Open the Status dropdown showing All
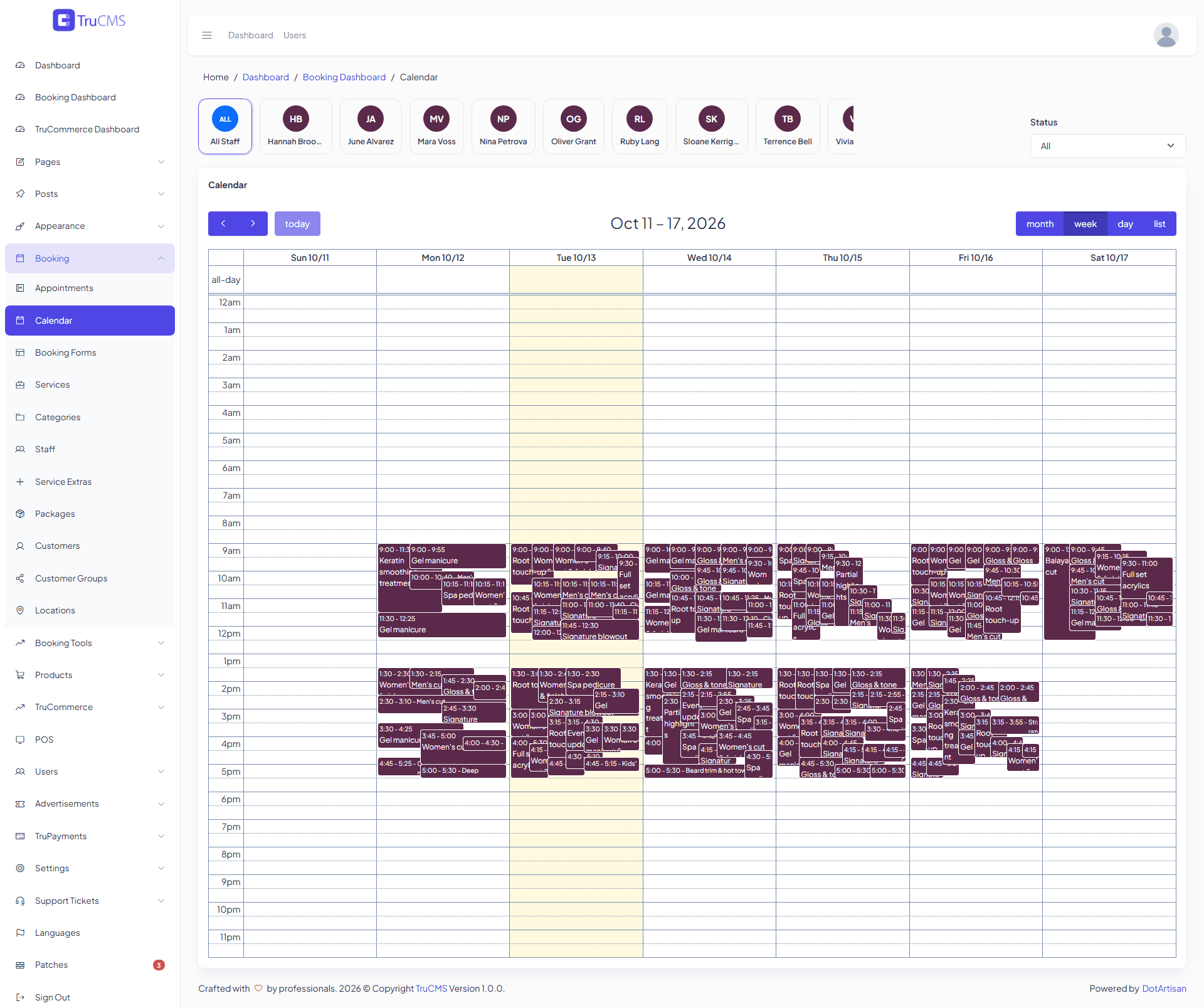 coord(1107,146)
